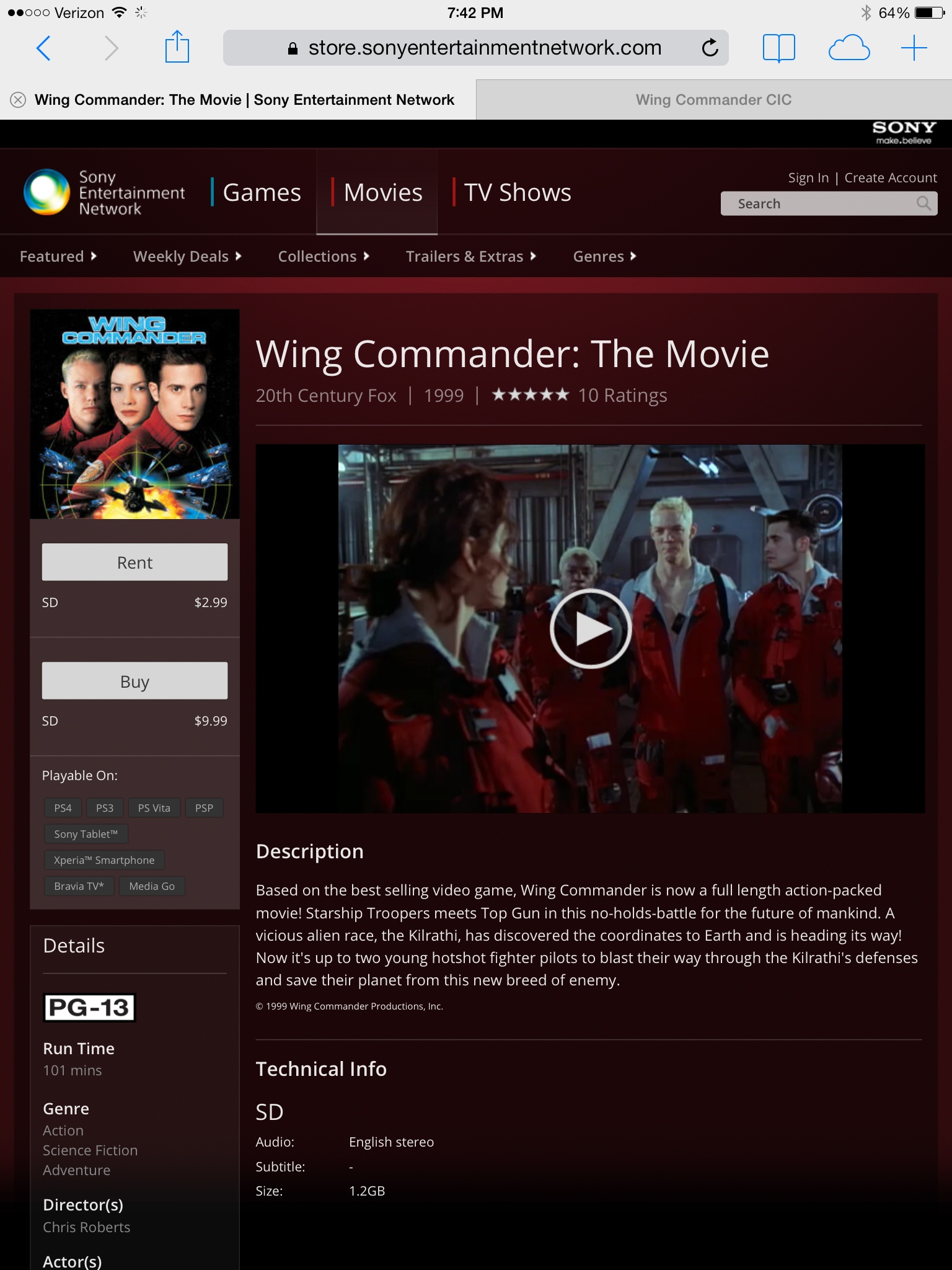Click the Buy button
Image resolution: width=952 pixels, height=1270 pixels.
click(134, 681)
